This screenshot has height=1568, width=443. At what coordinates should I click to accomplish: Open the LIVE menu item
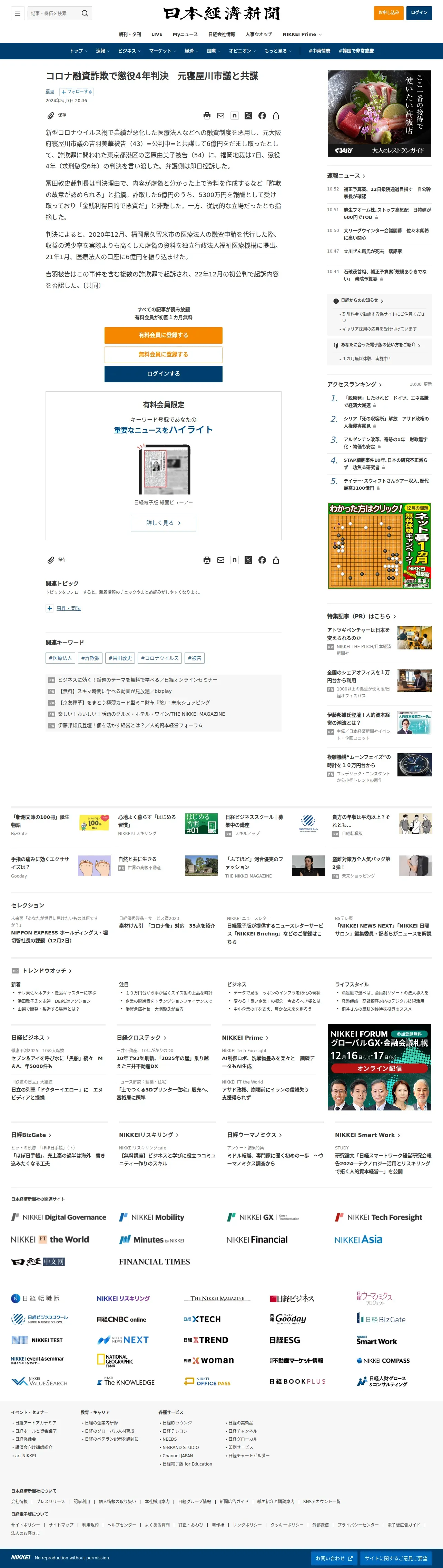157,34
